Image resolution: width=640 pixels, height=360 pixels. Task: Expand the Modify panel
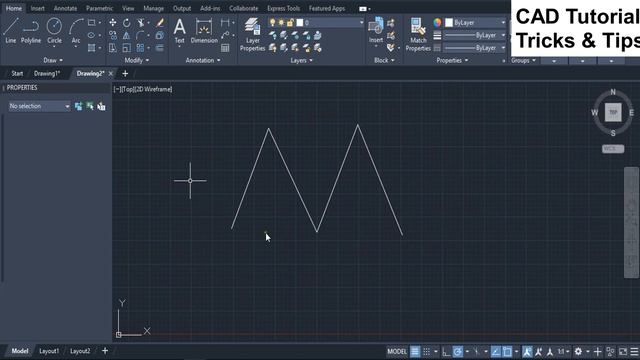click(x=137, y=60)
